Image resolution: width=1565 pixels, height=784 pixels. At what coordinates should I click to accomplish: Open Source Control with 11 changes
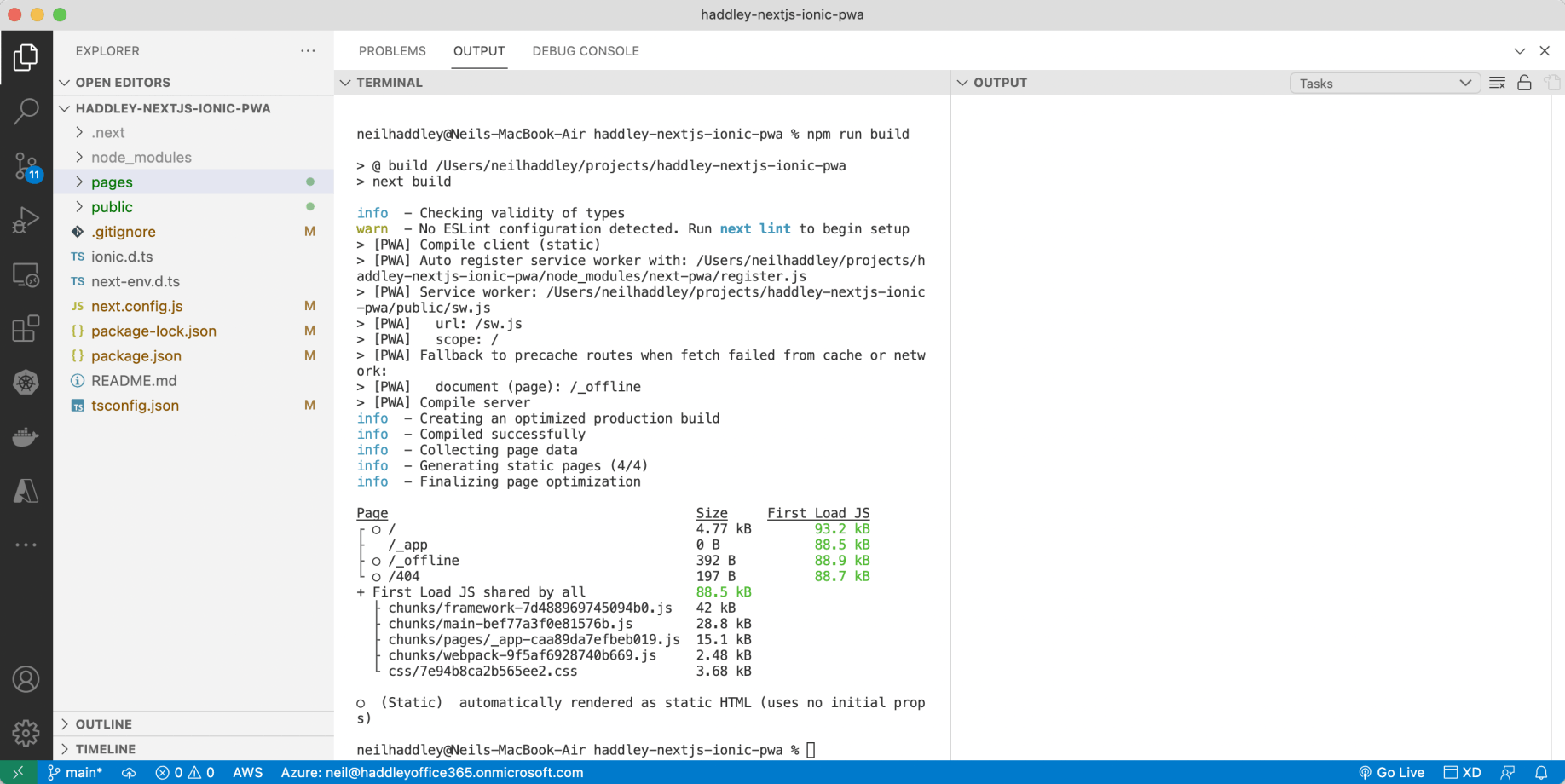[x=26, y=166]
